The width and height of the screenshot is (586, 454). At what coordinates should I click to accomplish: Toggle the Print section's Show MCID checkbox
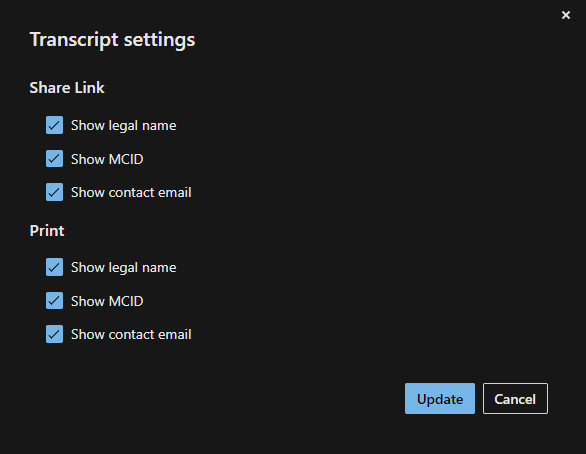tap(54, 300)
